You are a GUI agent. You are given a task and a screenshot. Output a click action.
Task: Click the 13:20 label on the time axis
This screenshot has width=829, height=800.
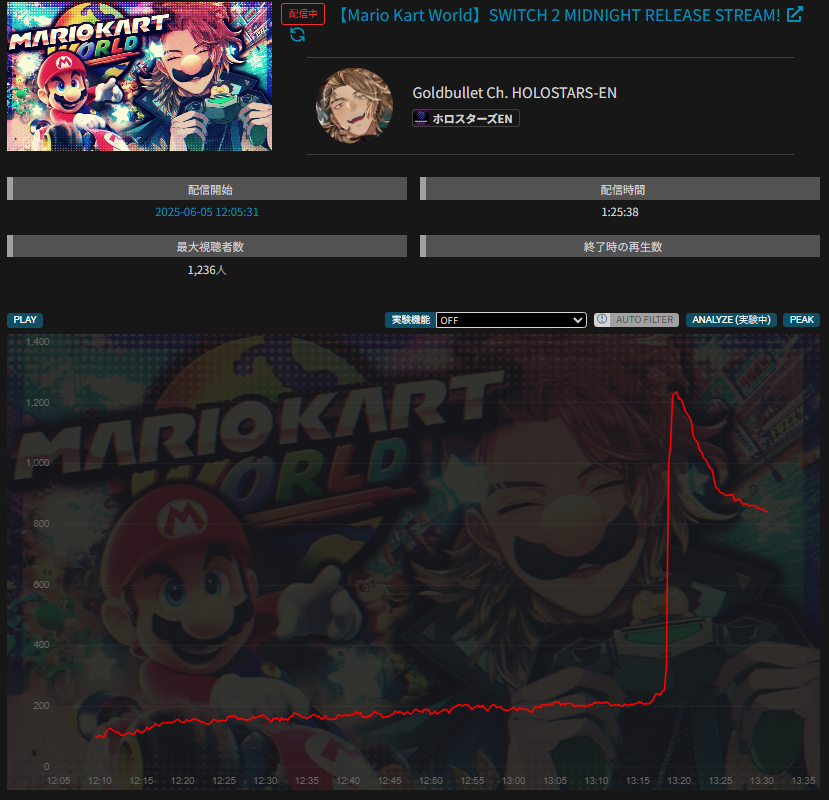[679, 780]
